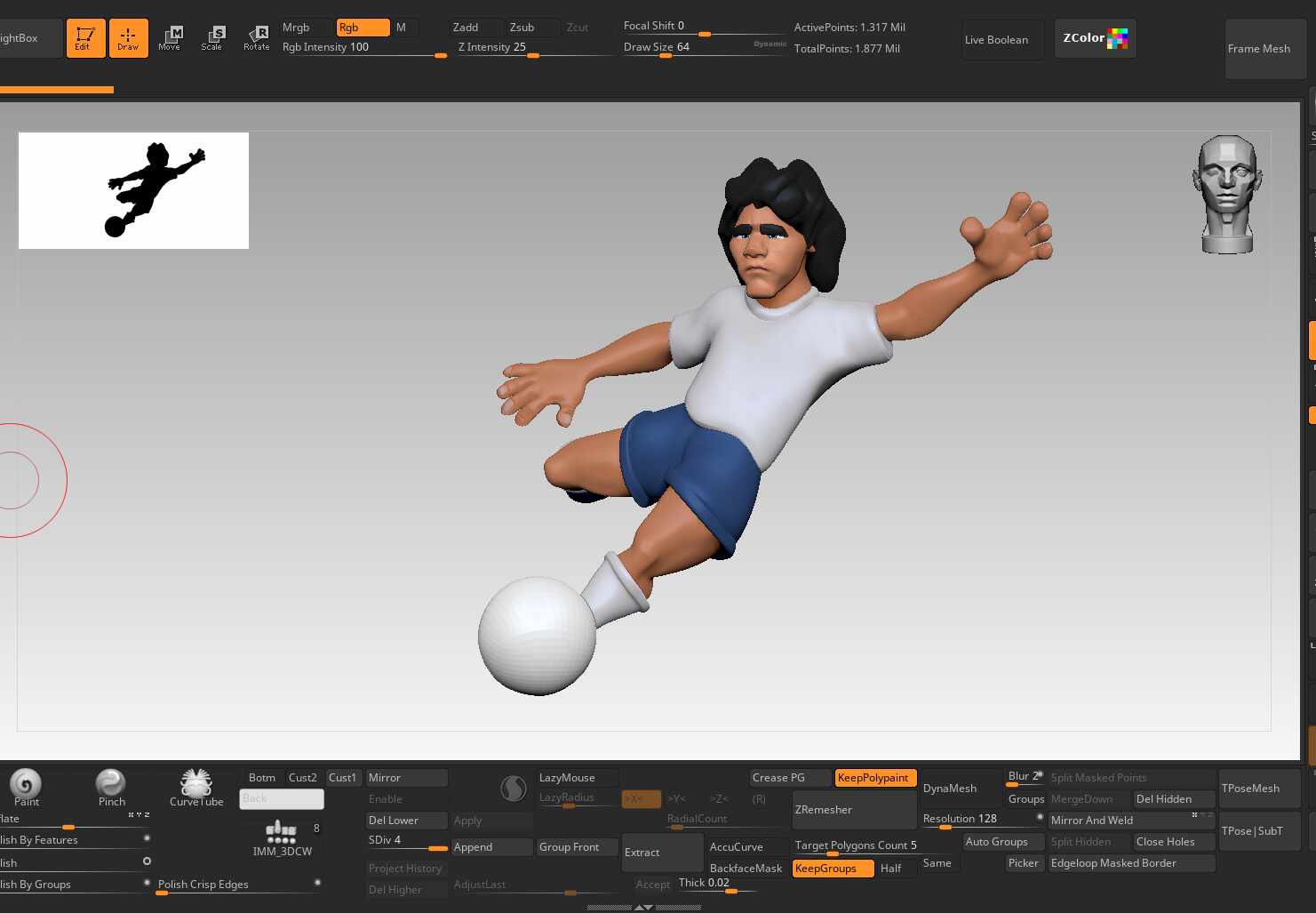Select the Rotate transform tool
The image size is (1316, 913).
[x=257, y=38]
